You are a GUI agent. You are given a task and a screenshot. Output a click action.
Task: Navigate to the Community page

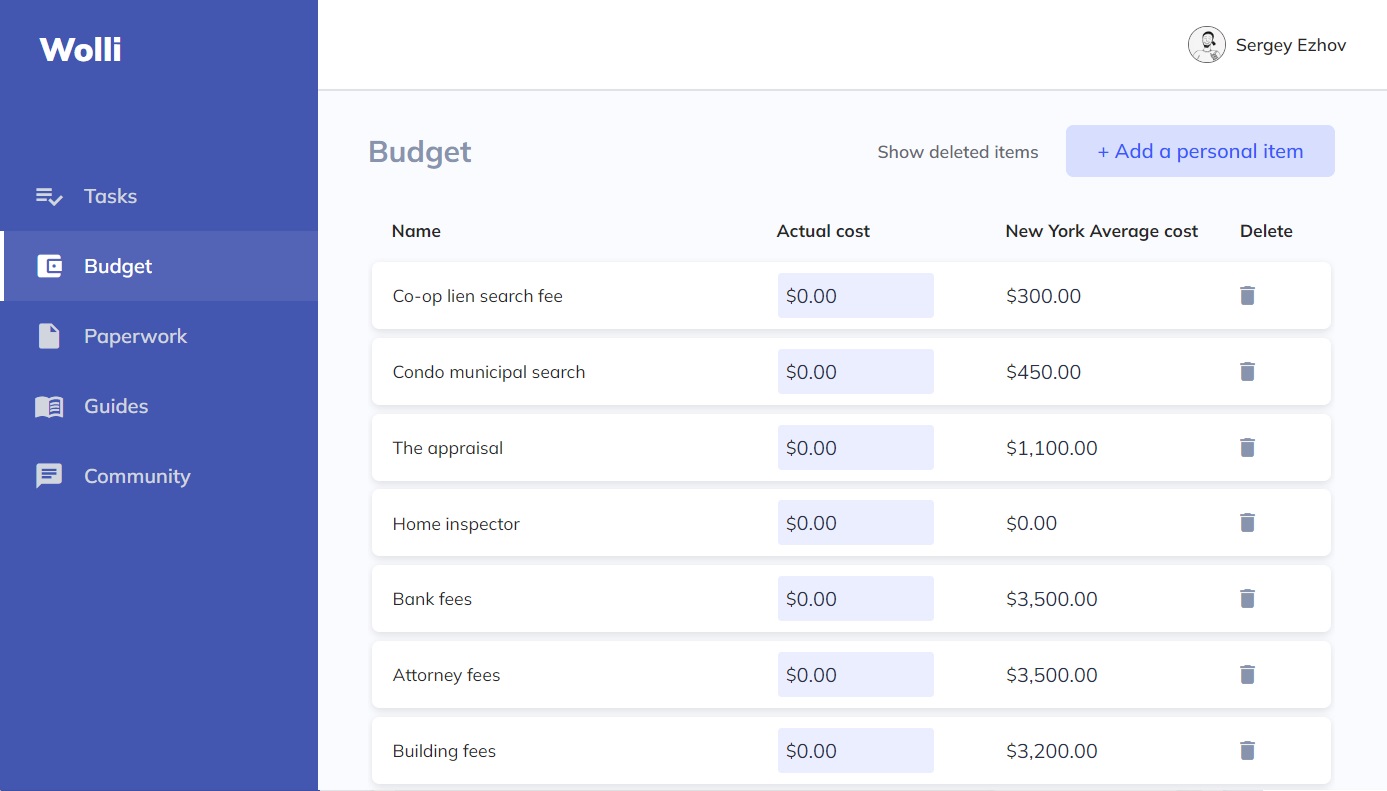(137, 476)
